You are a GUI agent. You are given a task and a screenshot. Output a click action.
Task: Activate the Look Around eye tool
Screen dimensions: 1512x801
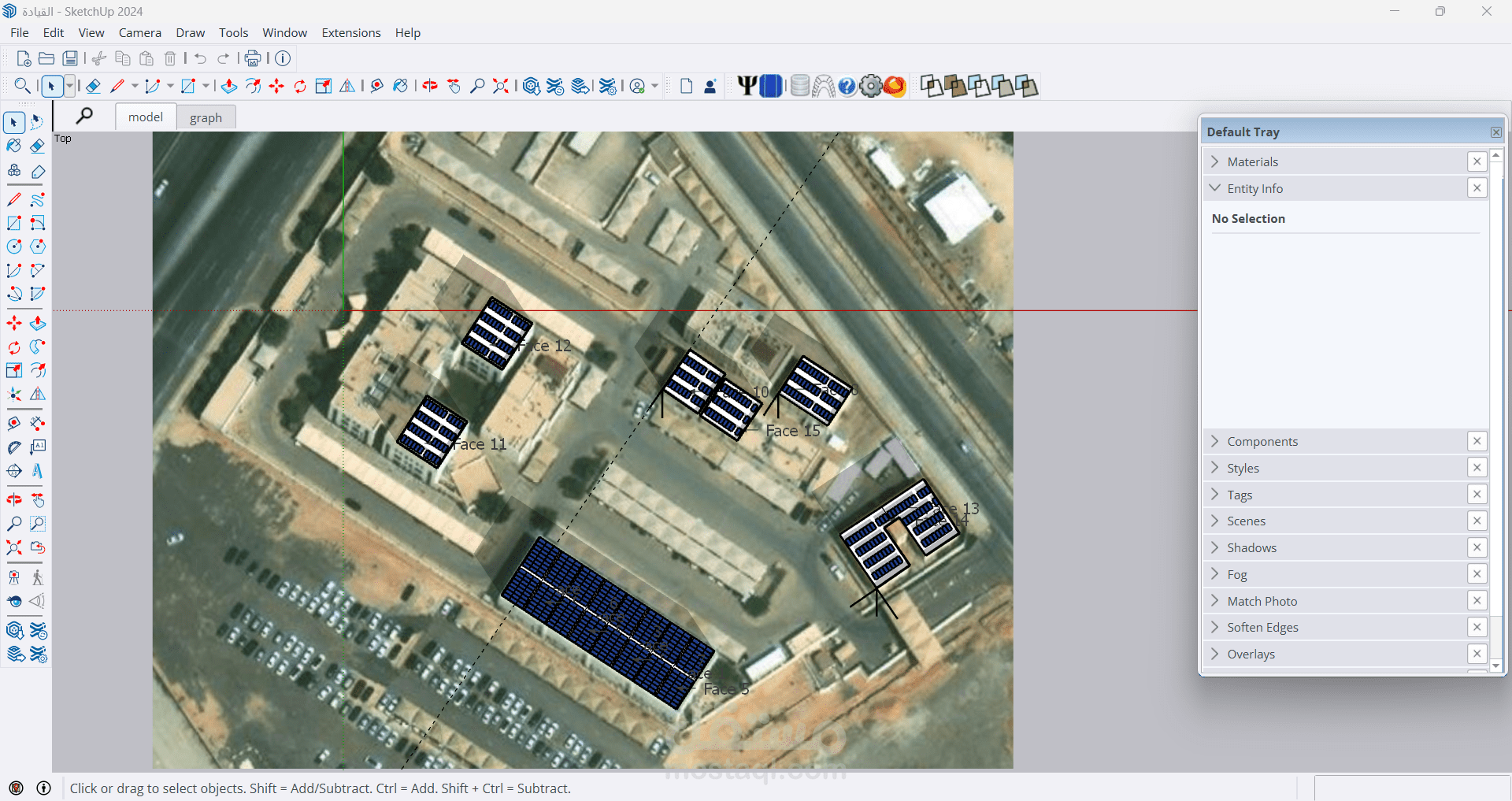click(x=14, y=601)
